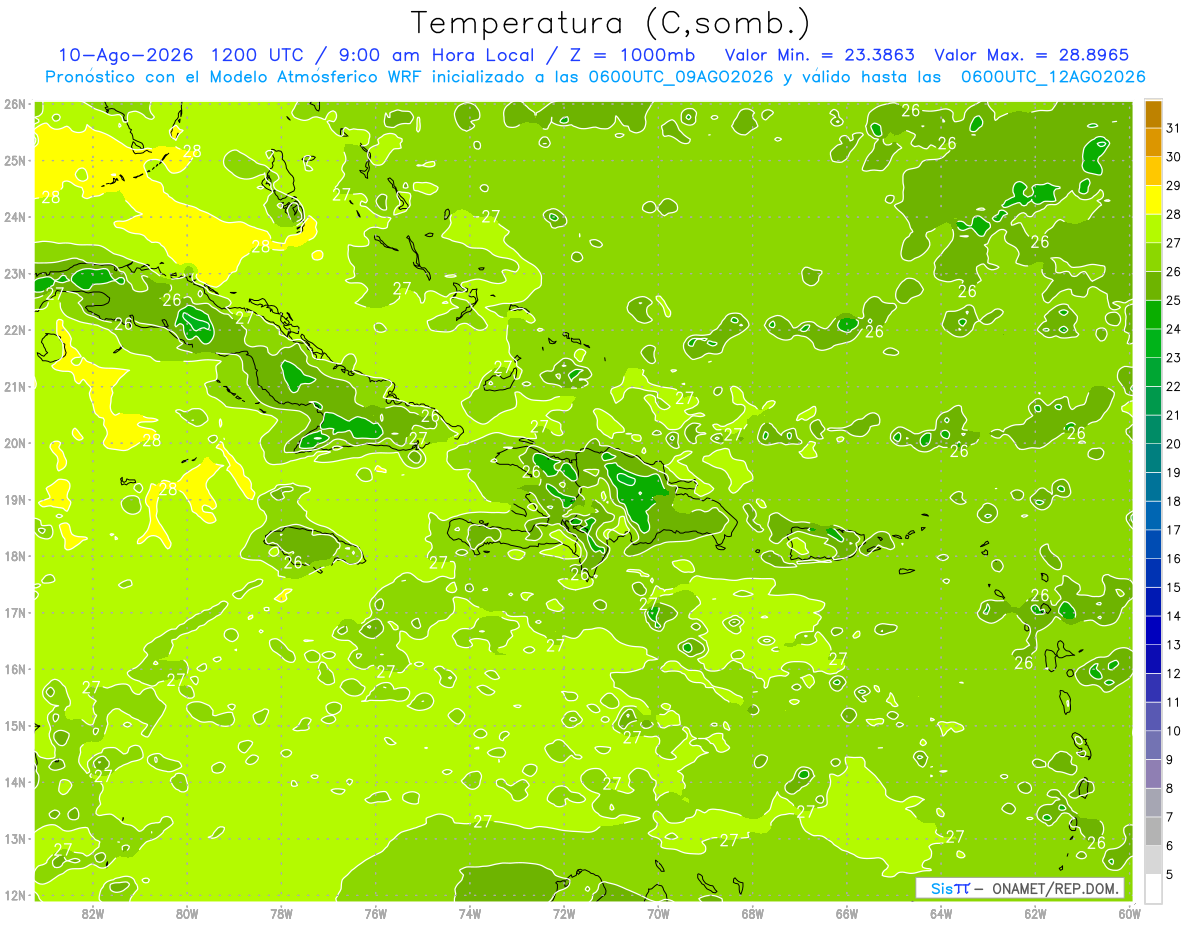Screen dimensions: 1200x927
Task: Click the longitude axis label 64W
Action: point(940,913)
